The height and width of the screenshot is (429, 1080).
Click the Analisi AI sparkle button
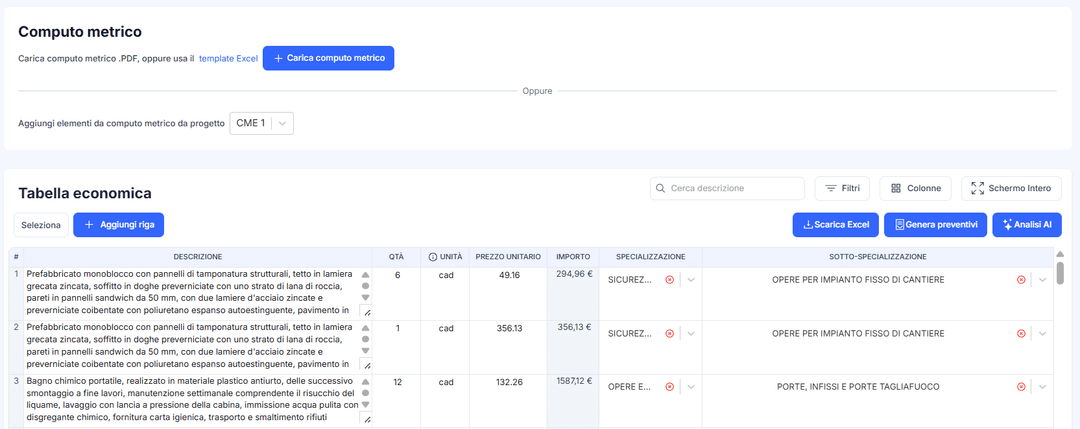[1026, 225]
